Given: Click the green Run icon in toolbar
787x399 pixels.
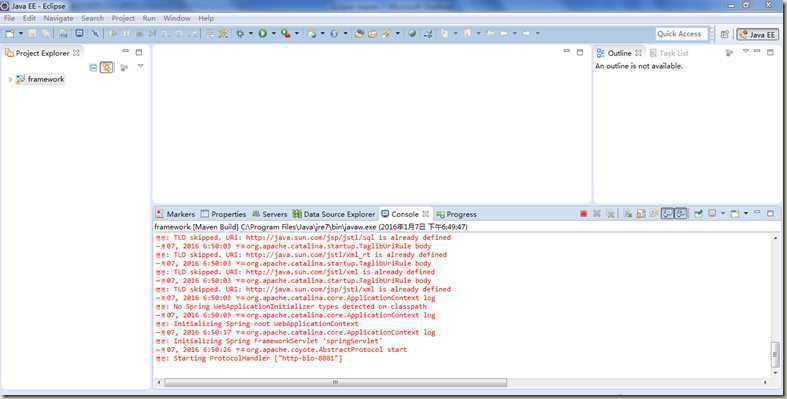Looking at the screenshot, I should pyautogui.click(x=263, y=34).
